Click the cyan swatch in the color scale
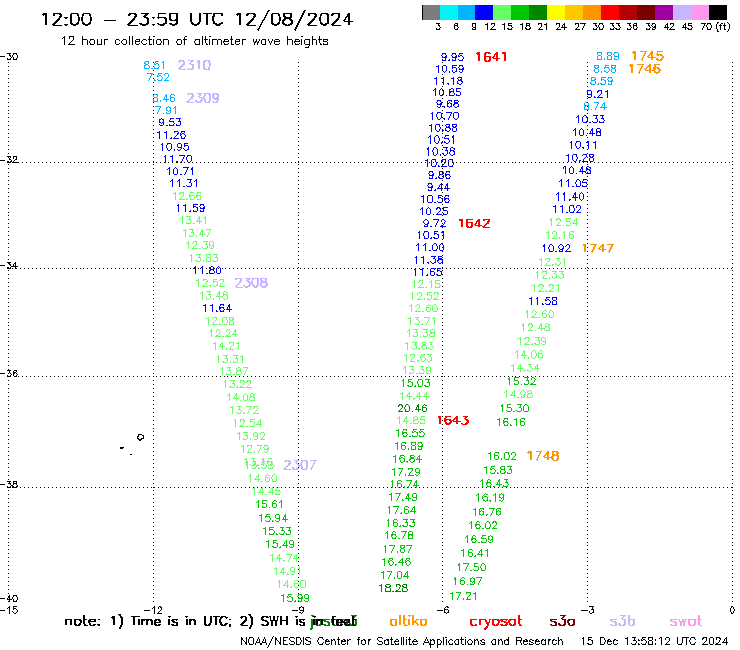This screenshot has height=650, width=740. coord(448,12)
